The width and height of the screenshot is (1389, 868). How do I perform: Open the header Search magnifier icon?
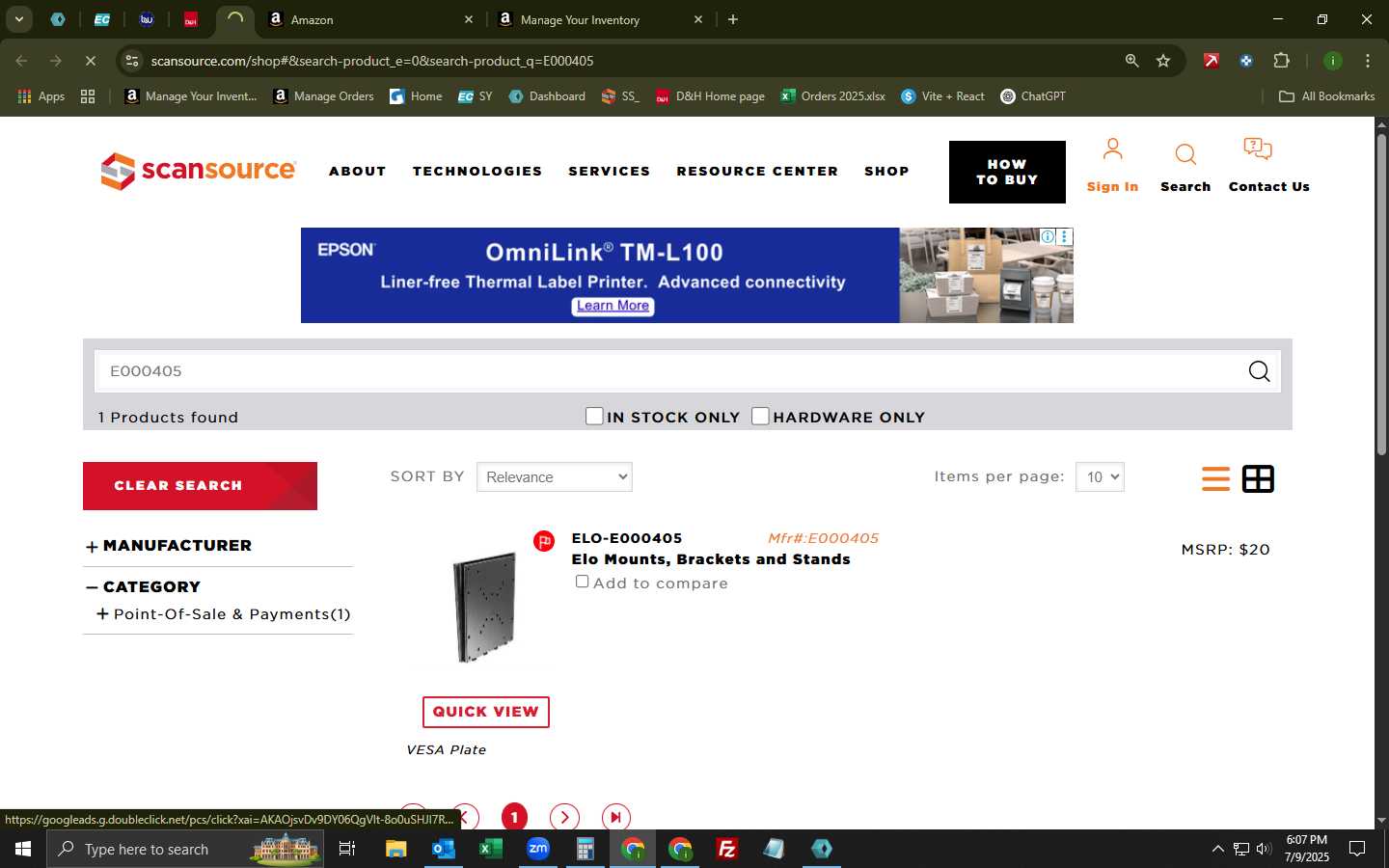pos(1185,154)
